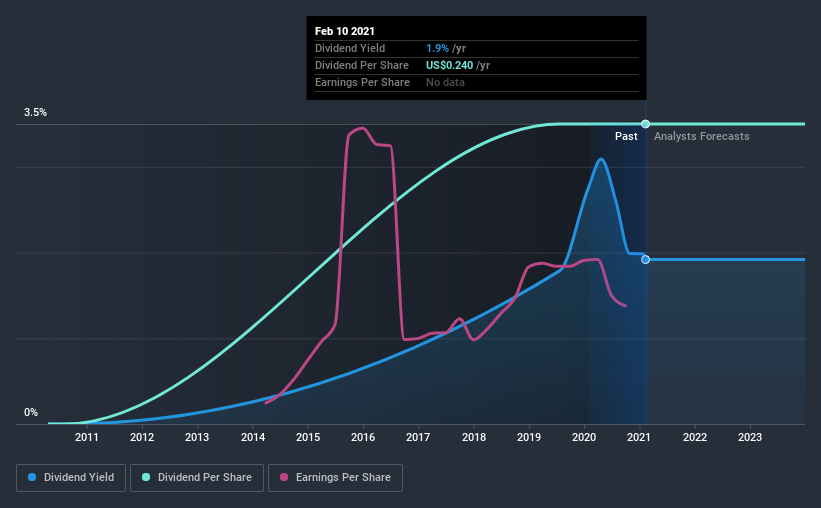Click the pink Earnings Per Share legend dot

284,477
